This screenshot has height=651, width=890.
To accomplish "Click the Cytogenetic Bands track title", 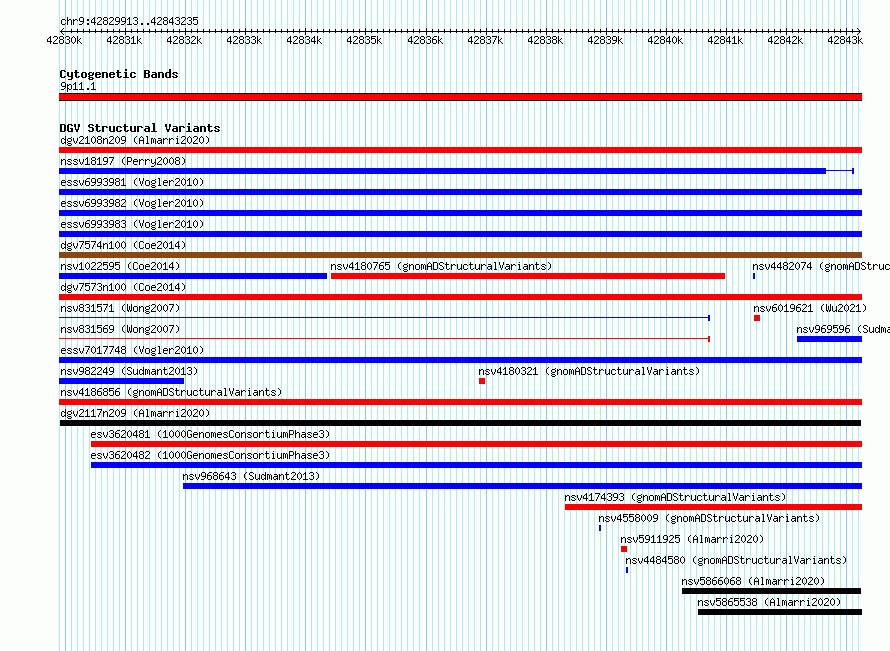I will 119,74.
